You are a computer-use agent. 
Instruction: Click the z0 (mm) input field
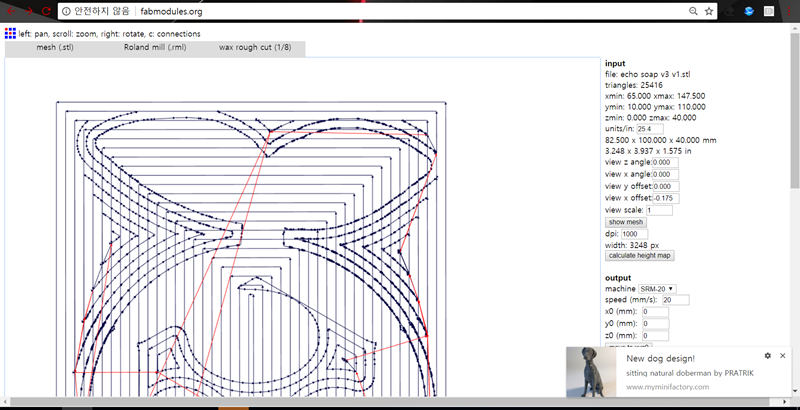(x=656, y=336)
